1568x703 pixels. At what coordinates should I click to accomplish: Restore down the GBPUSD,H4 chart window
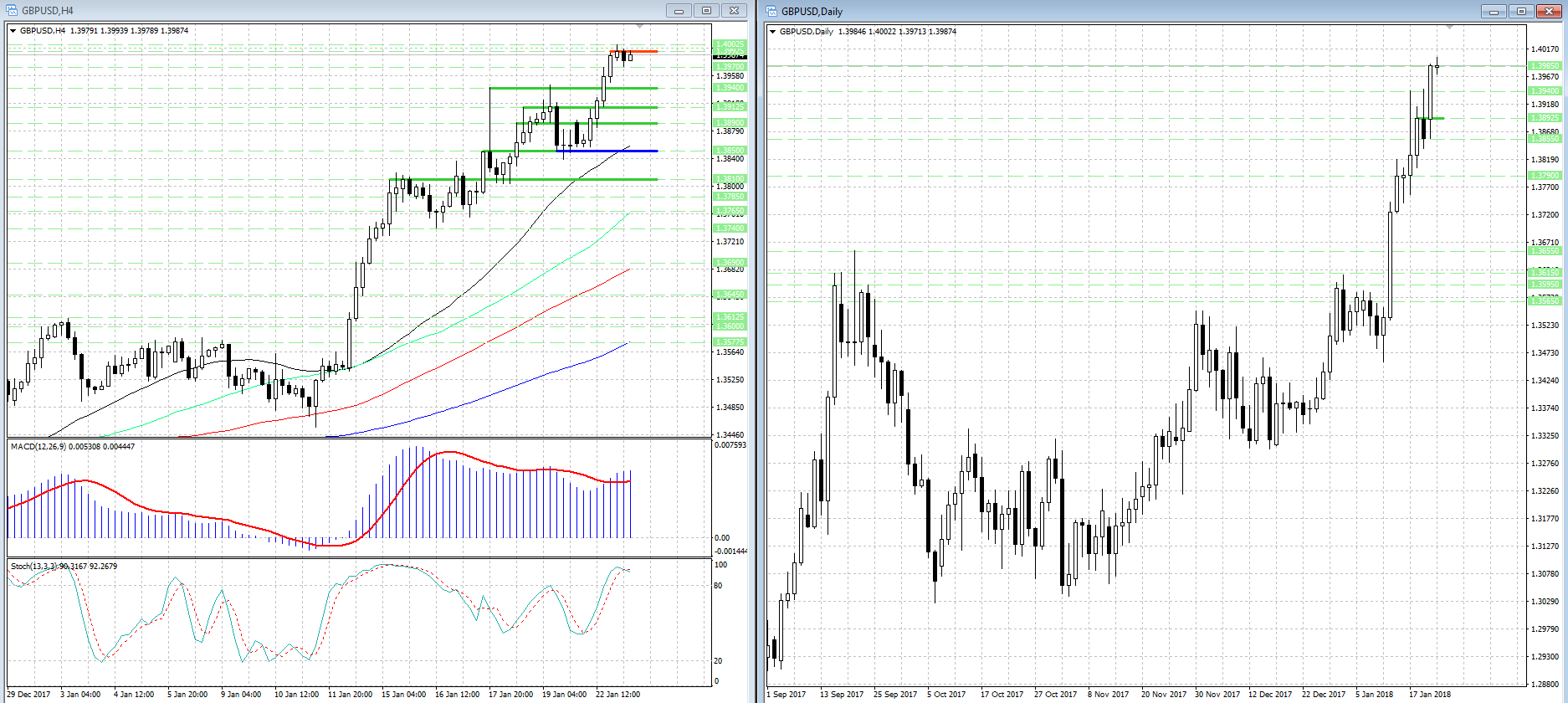pos(706,11)
